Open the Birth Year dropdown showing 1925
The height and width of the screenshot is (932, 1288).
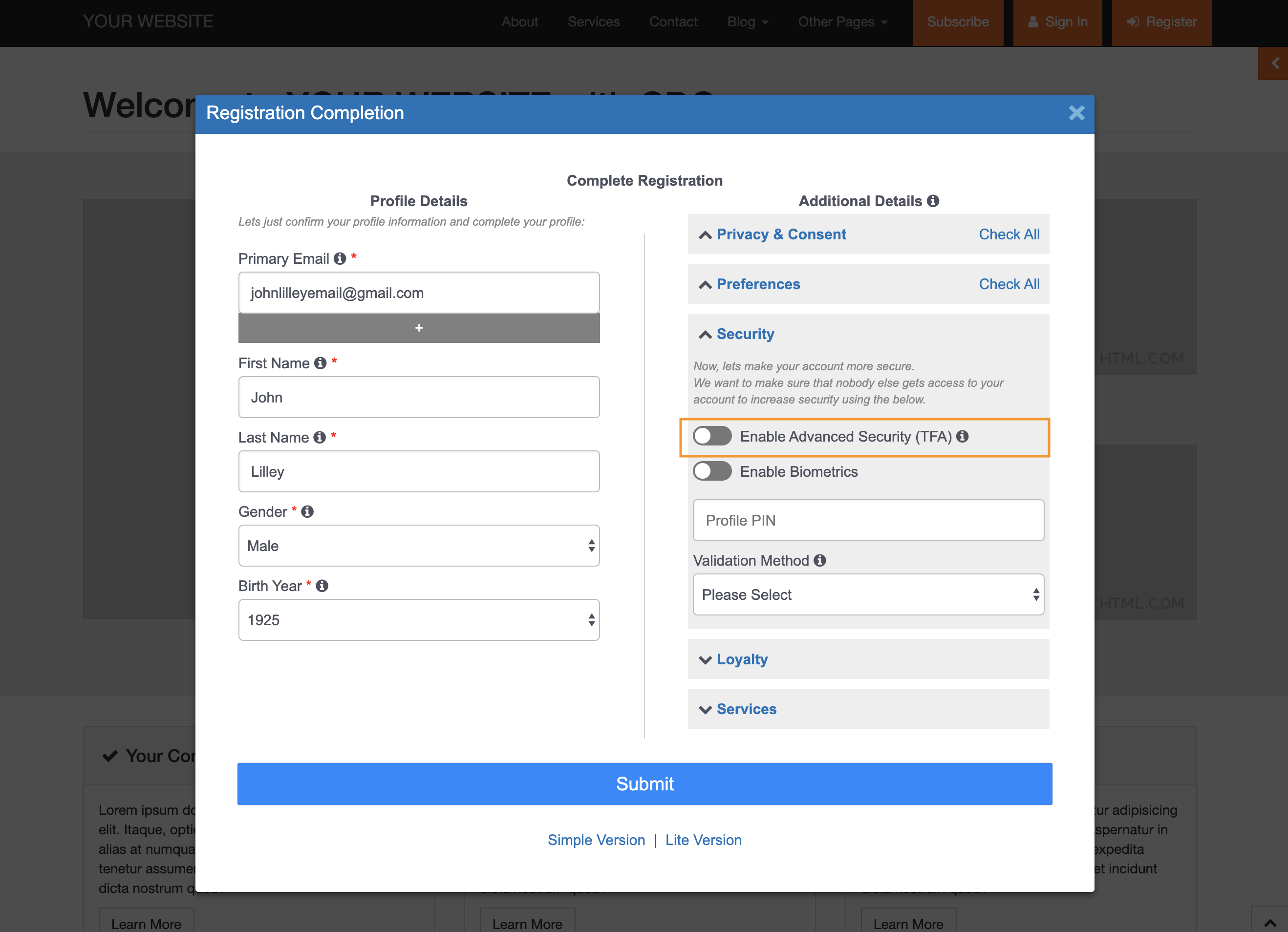click(x=419, y=620)
